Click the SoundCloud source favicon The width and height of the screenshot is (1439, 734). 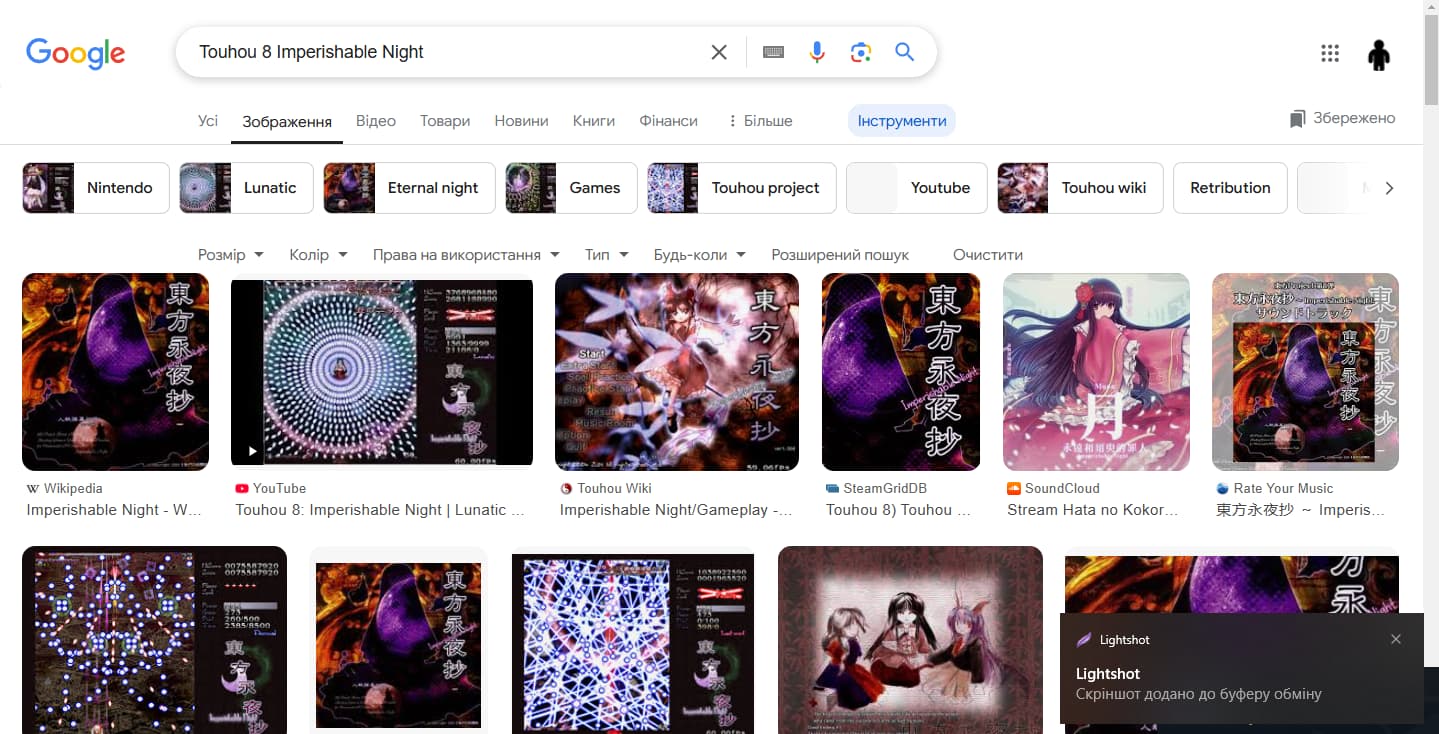coord(1014,488)
